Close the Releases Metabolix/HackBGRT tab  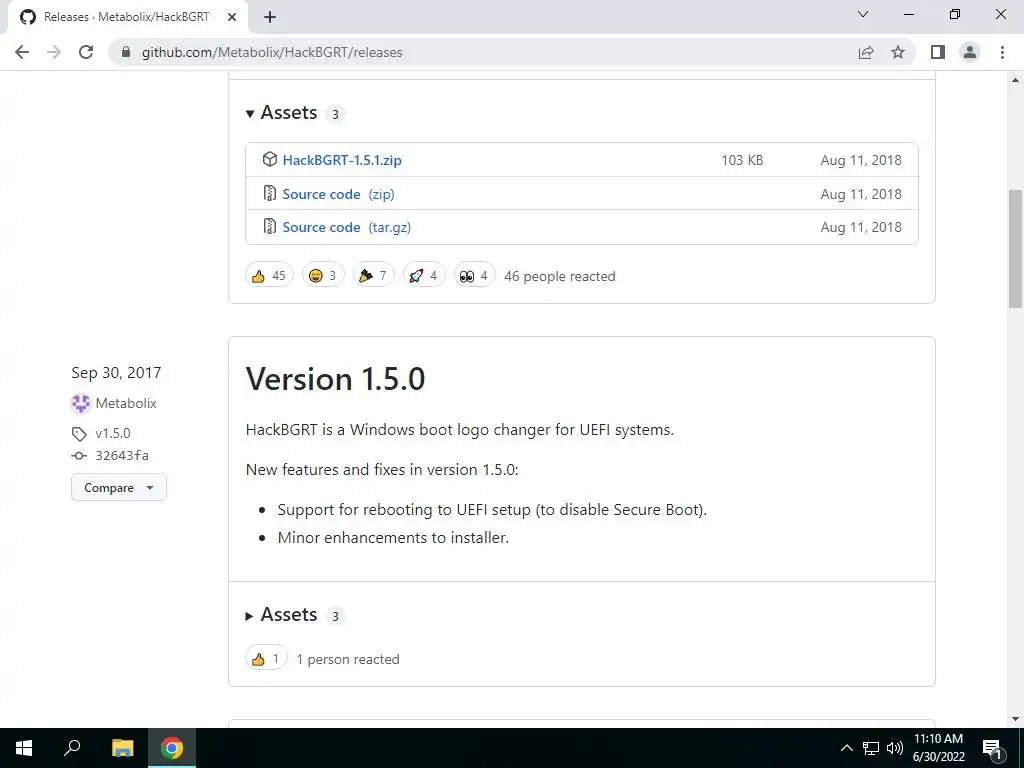[x=232, y=17]
